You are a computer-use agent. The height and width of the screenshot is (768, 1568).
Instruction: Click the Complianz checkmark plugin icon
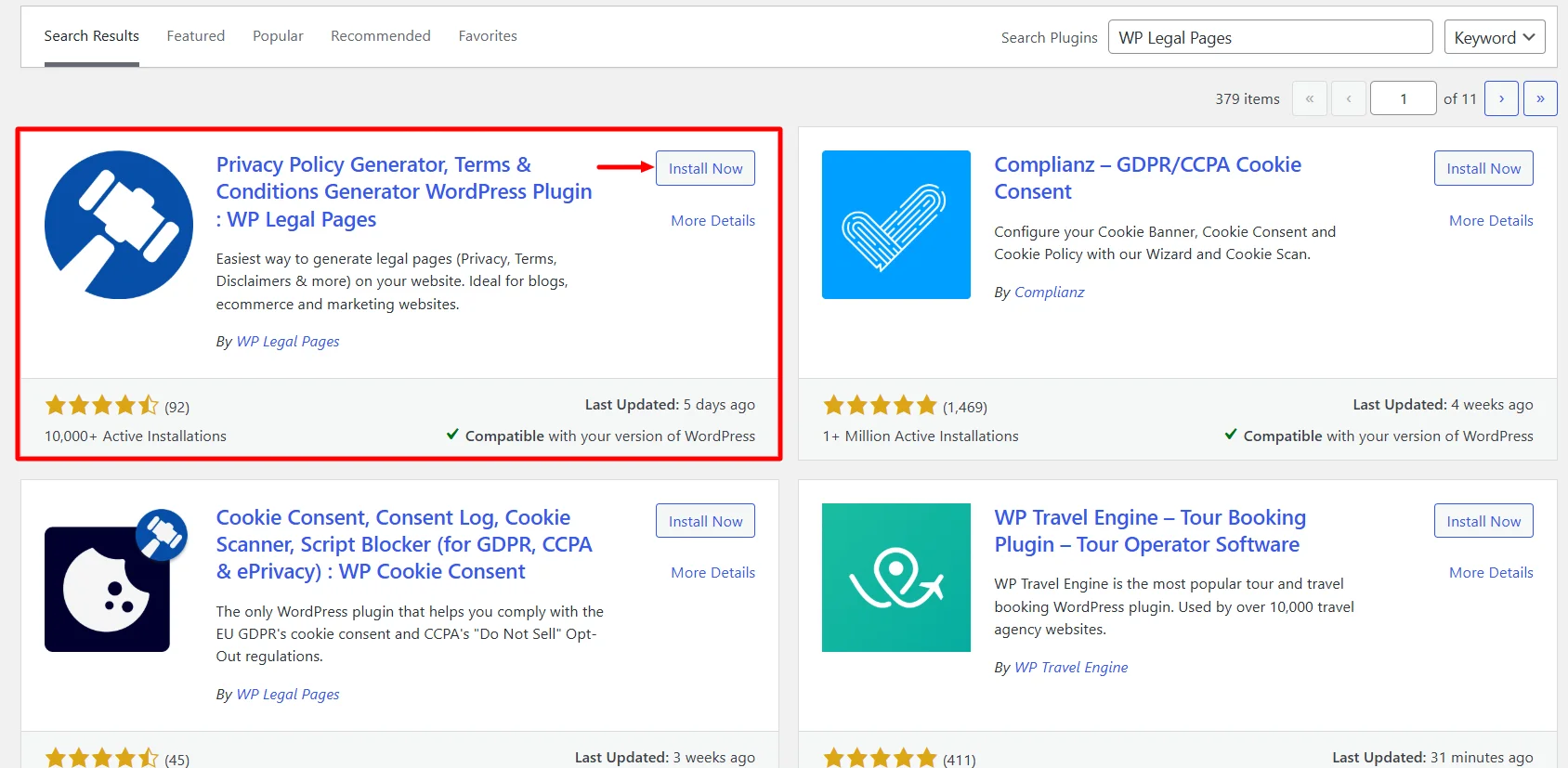pyautogui.click(x=895, y=225)
